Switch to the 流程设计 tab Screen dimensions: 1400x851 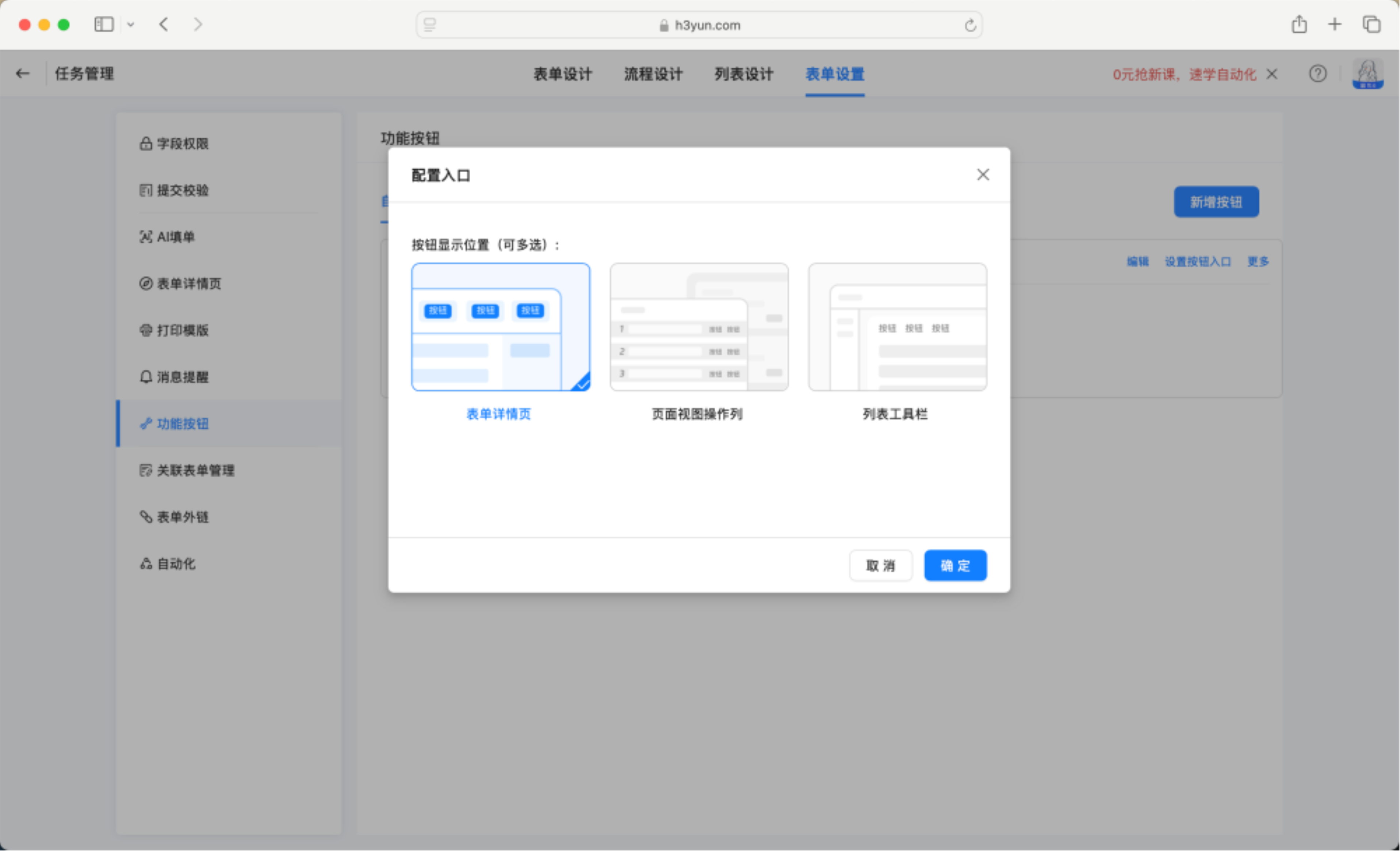tap(653, 74)
